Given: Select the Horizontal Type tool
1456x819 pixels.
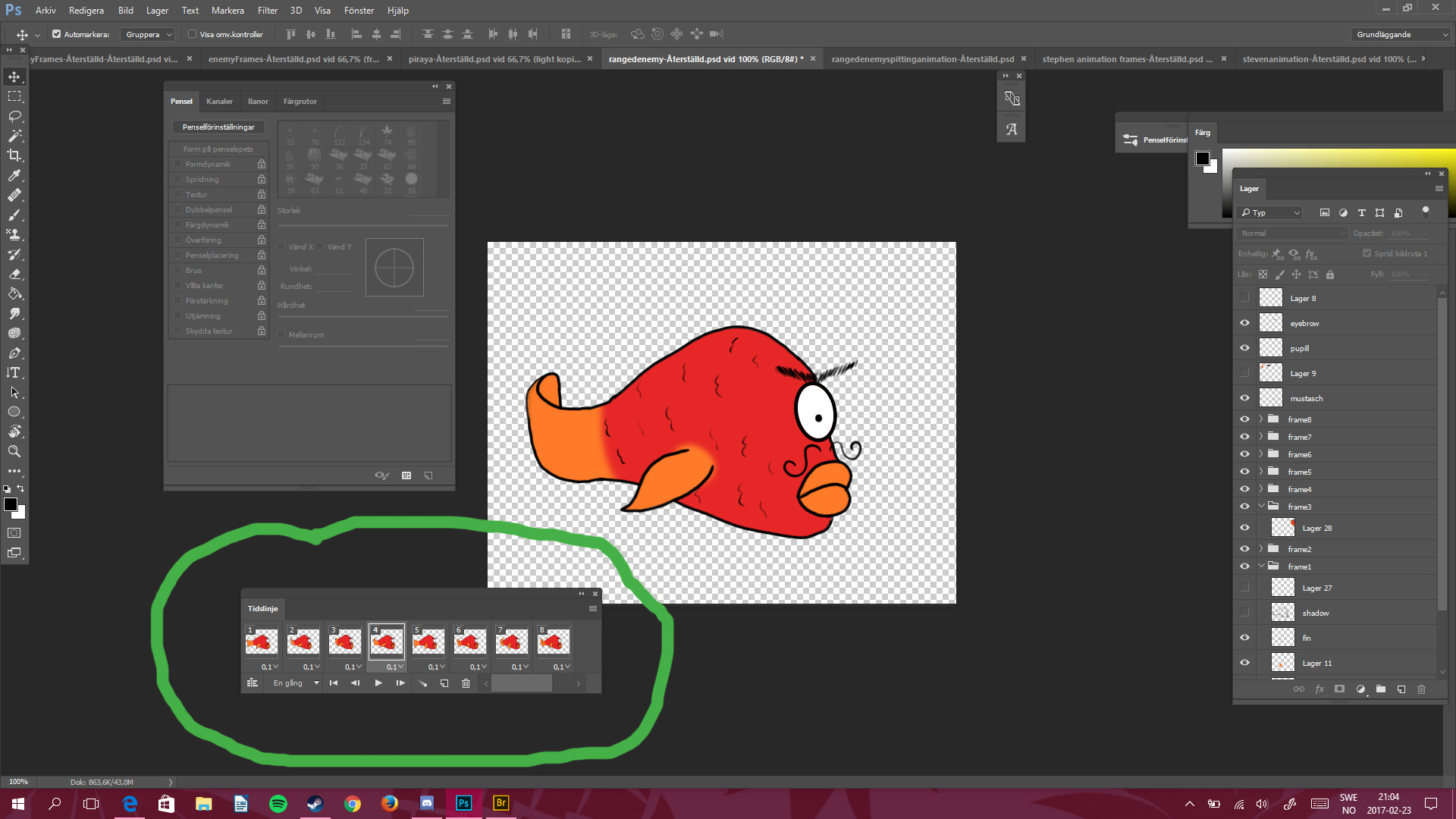Looking at the screenshot, I should tap(14, 372).
